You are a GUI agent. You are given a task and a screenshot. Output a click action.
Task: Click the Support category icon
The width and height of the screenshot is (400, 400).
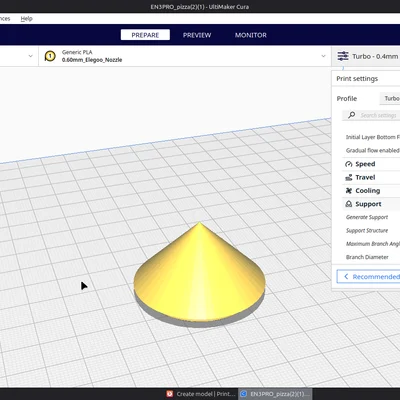tap(349, 204)
